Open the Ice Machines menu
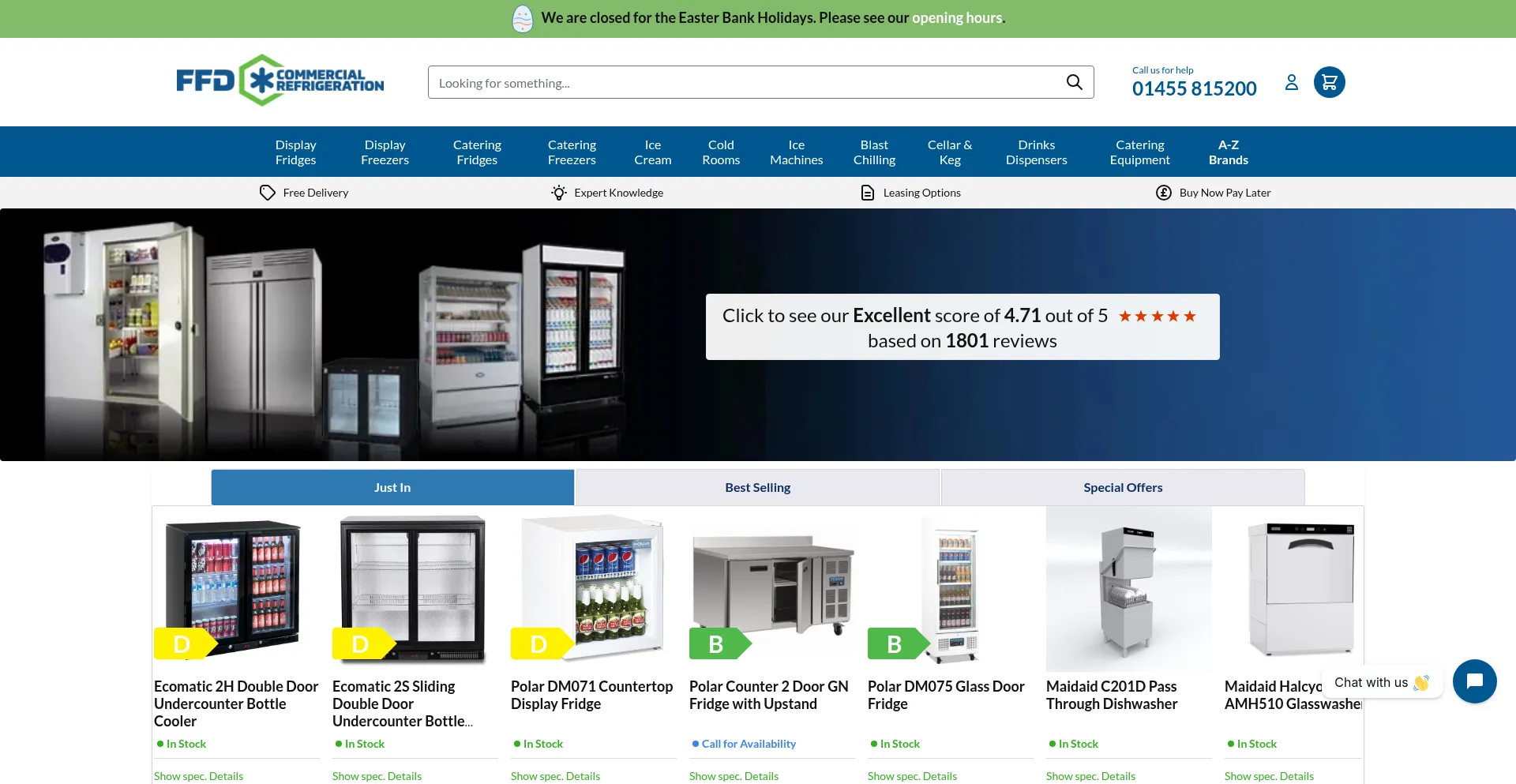This screenshot has height=784, width=1516. tap(796, 152)
